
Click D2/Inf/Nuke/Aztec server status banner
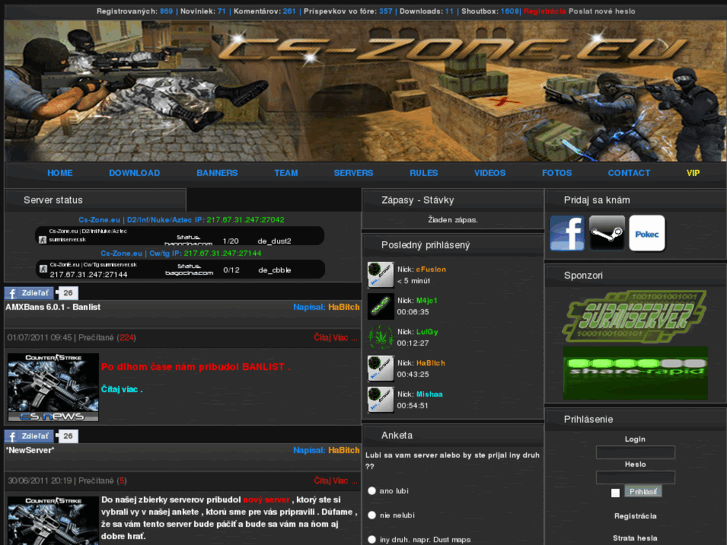pyautogui.click(x=179, y=236)
